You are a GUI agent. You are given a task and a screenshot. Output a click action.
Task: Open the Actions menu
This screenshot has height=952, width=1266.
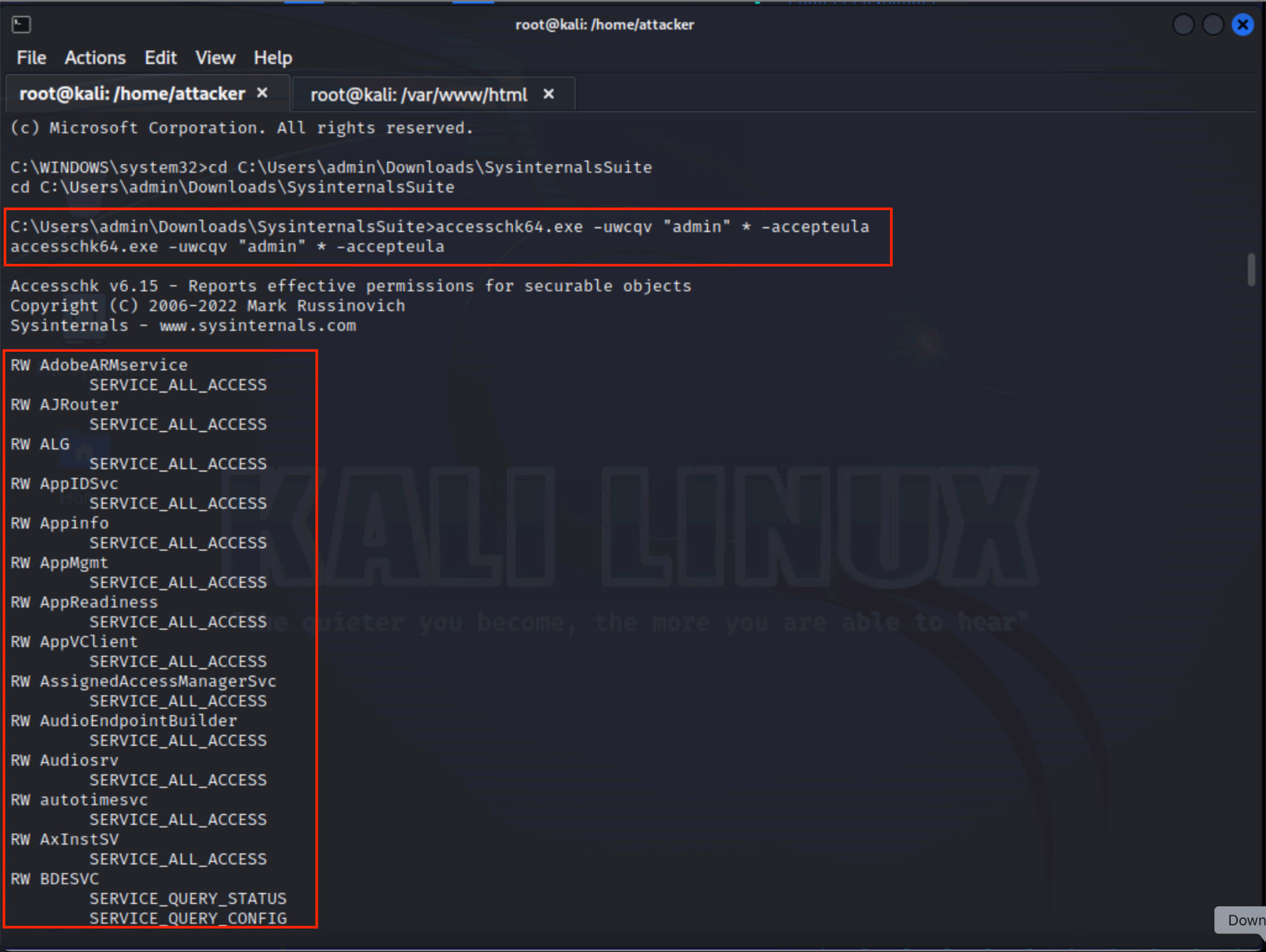95,57
